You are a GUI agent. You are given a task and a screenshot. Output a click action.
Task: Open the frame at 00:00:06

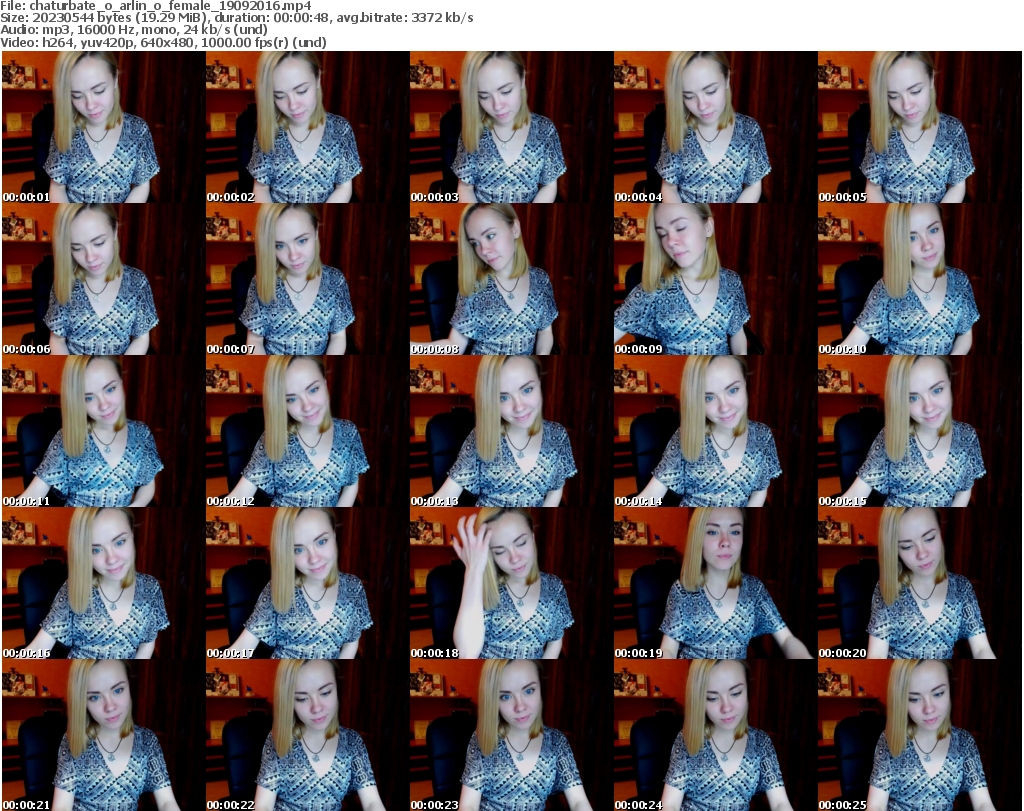[x=103, y=279]
